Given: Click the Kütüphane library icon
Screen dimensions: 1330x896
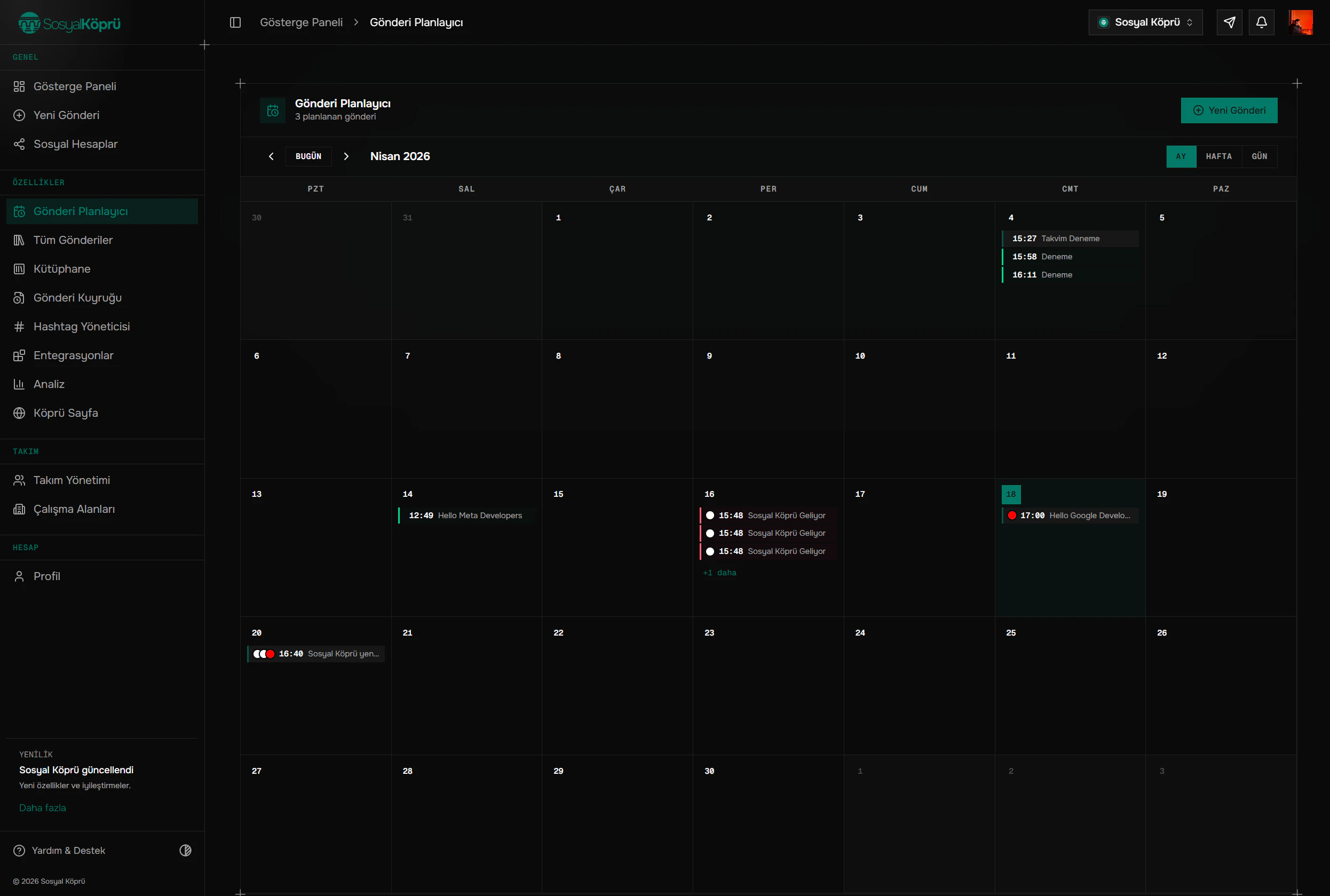Looking at the screenshot, I should [19, 268].
